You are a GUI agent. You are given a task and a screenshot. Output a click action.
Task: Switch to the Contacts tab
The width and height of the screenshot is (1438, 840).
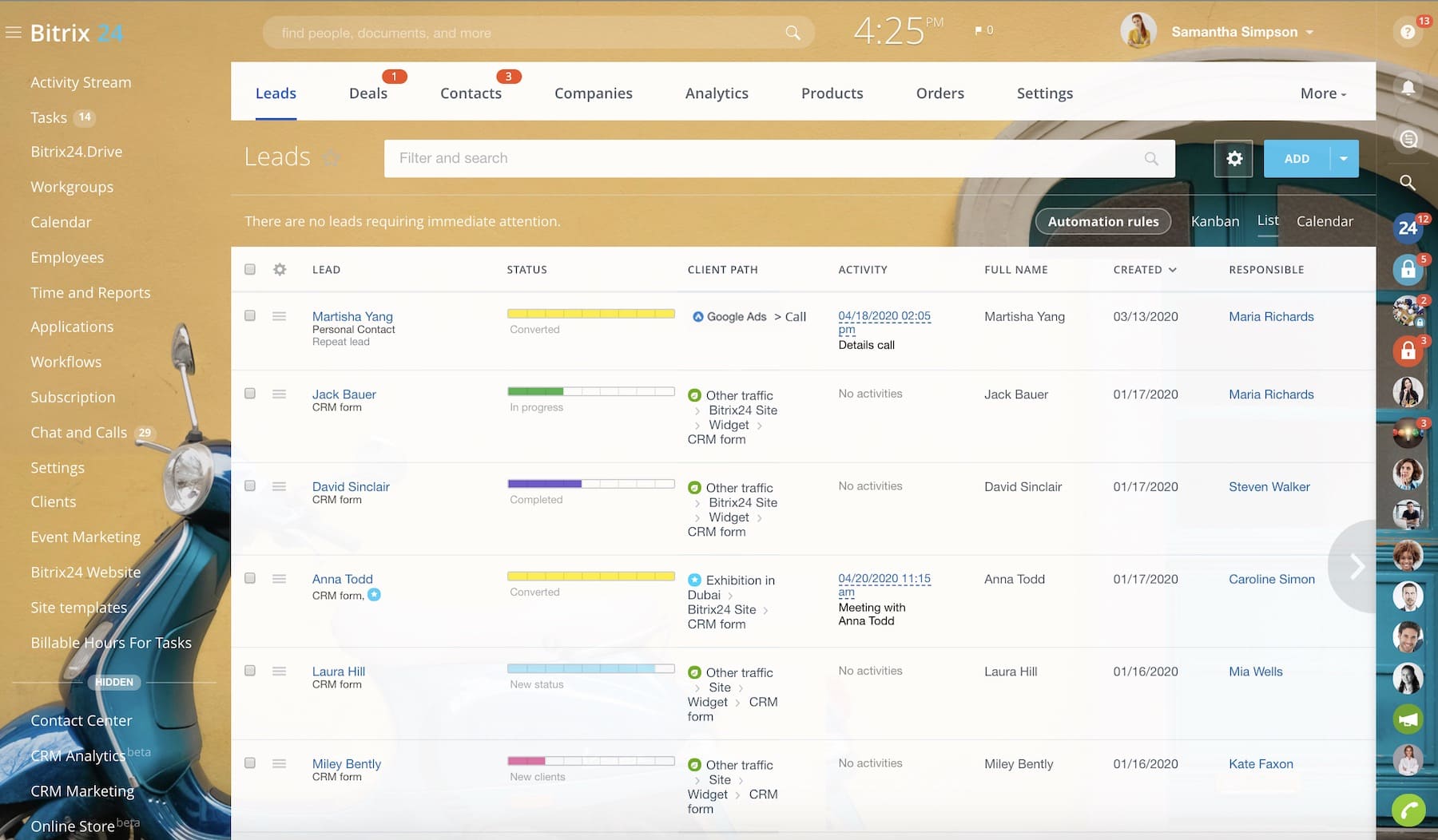(x=471, y=93)
